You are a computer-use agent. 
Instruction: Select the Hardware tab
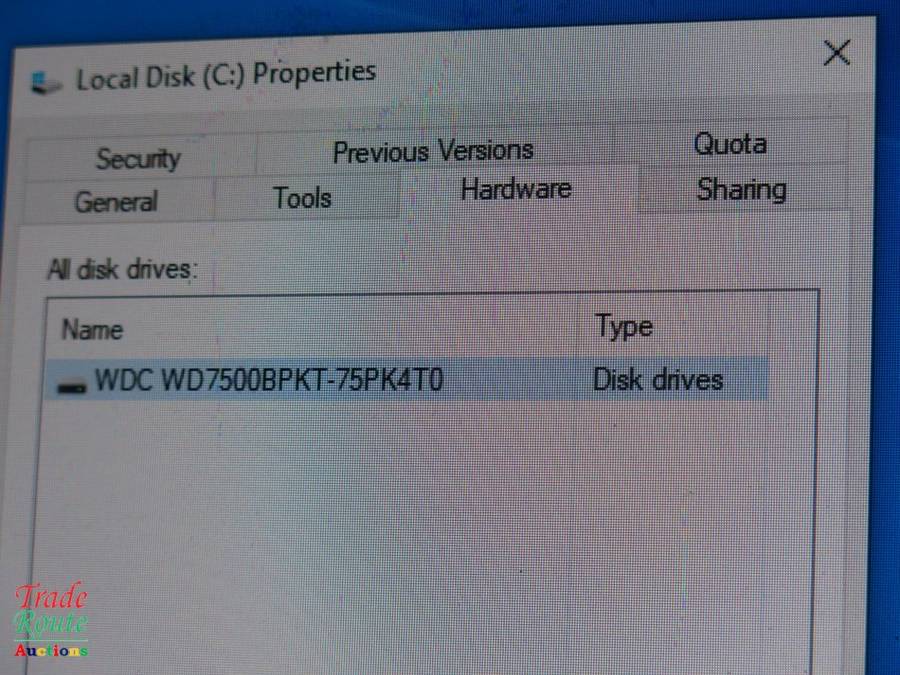(x=517, y=189)
